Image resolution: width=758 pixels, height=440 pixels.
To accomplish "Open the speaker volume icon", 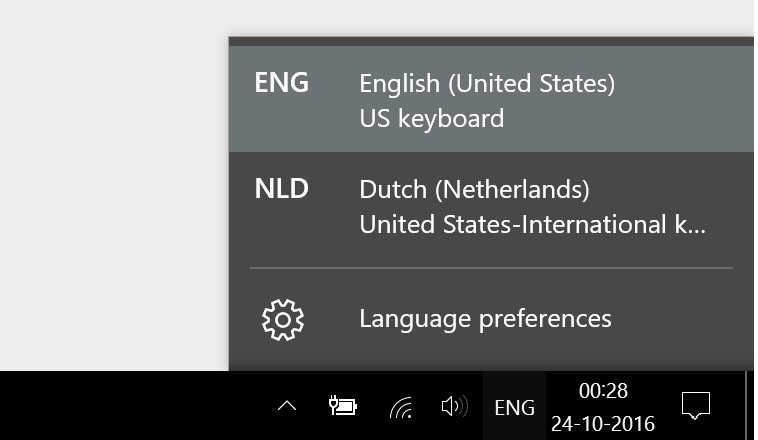I will (454, 406).
